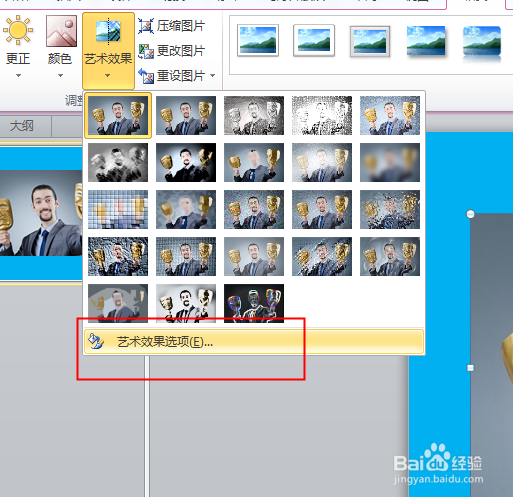Select fourth picture style with drop shadow

point(426,41)
